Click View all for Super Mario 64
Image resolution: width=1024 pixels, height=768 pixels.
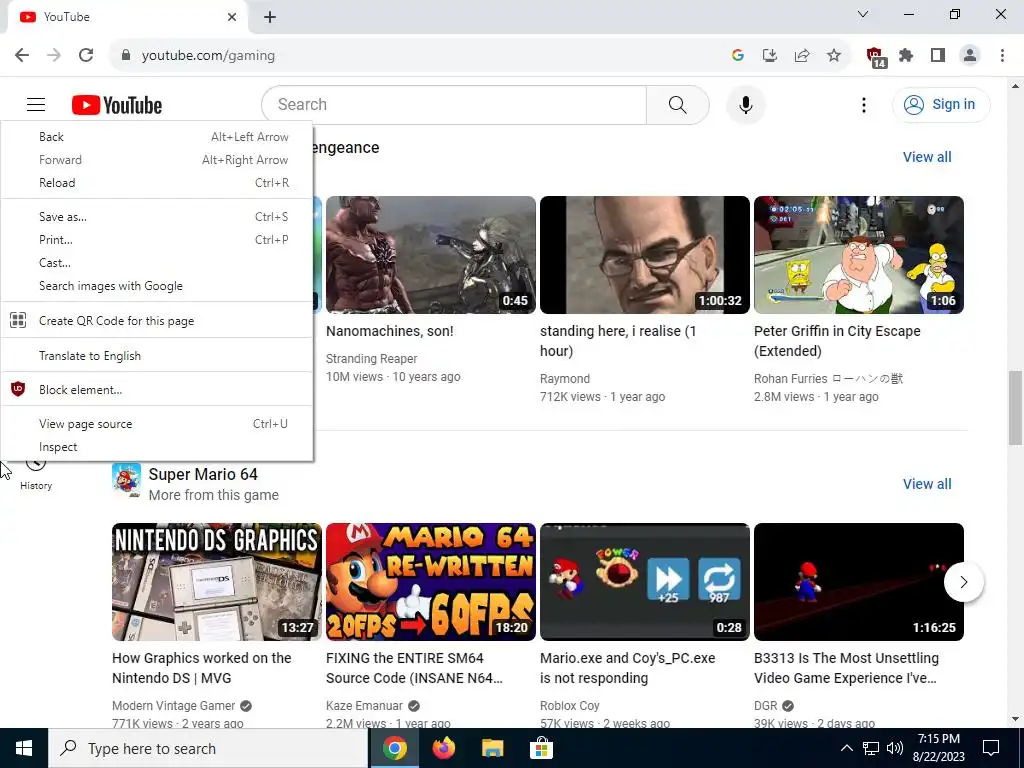[927, 484]
